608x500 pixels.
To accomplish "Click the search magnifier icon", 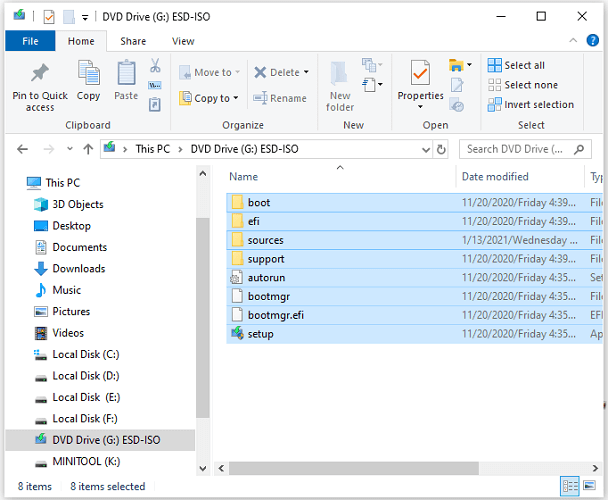I will tap(579, 149).
